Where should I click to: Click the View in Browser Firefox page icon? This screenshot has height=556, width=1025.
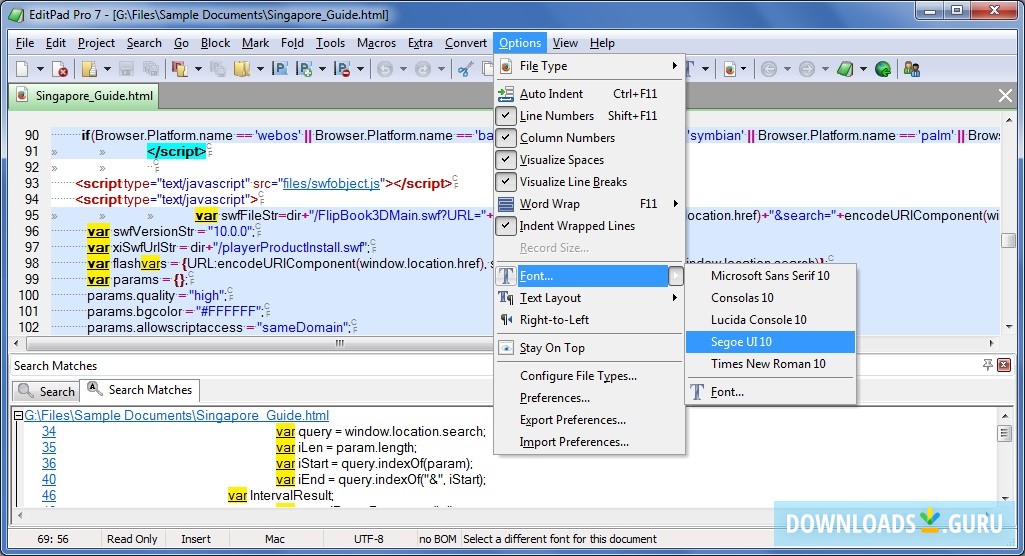point(730,69)
